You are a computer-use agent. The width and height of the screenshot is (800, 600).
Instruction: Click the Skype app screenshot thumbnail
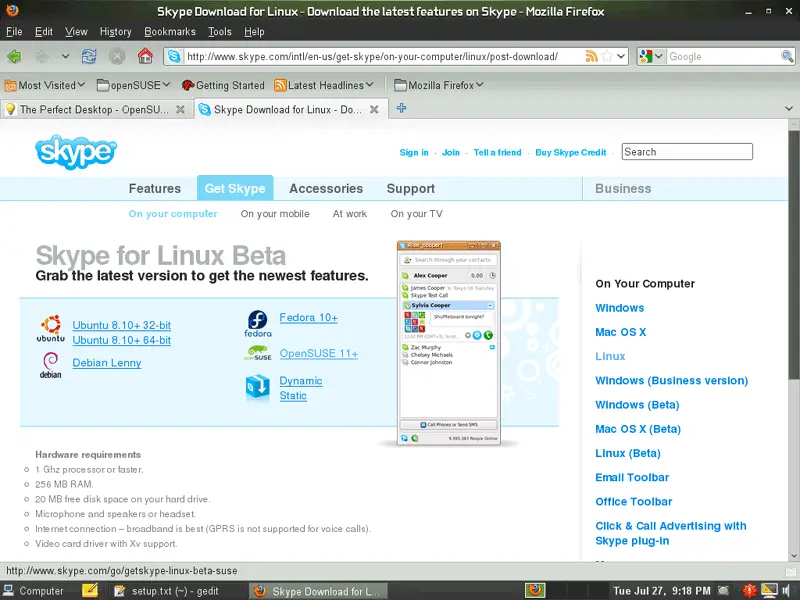click(x=449, y=343)
